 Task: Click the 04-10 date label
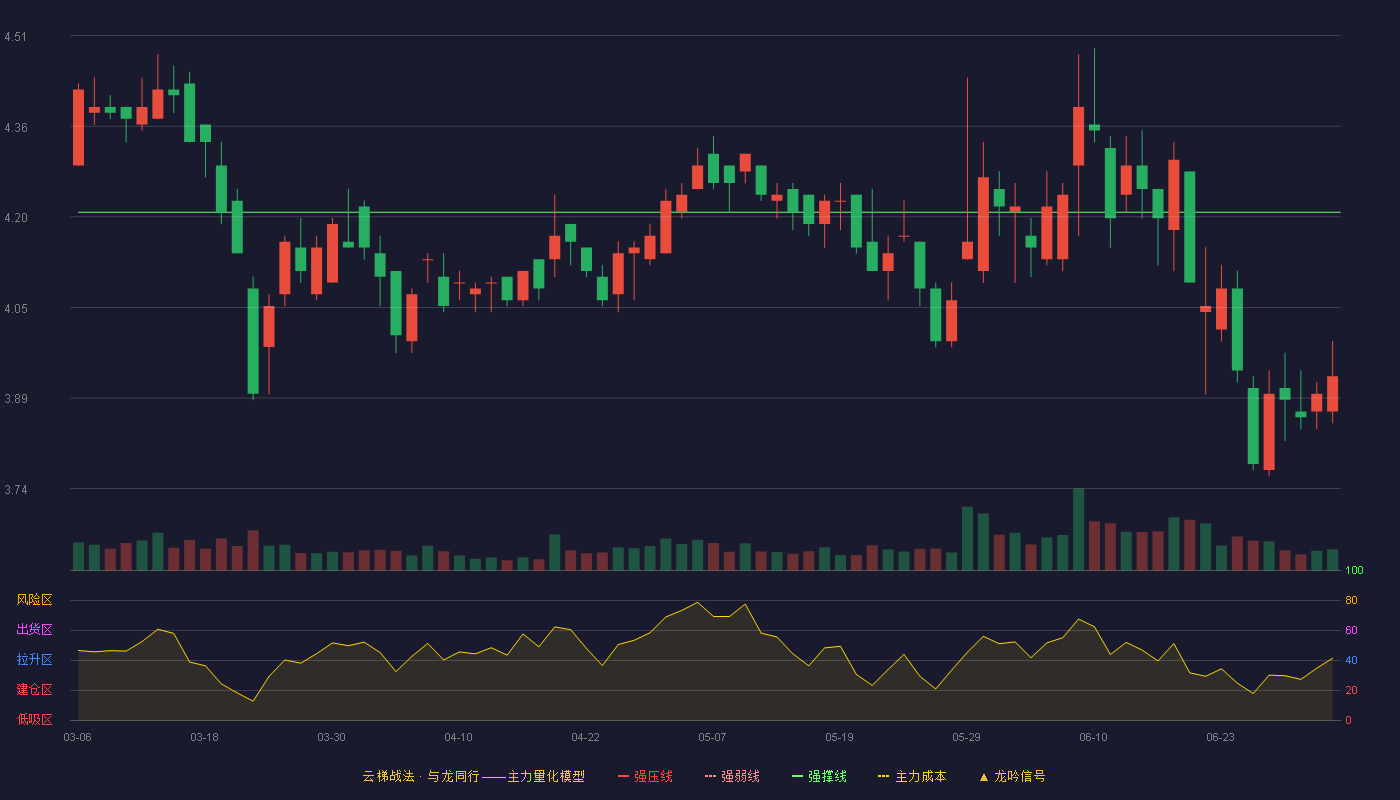(458, 737)
